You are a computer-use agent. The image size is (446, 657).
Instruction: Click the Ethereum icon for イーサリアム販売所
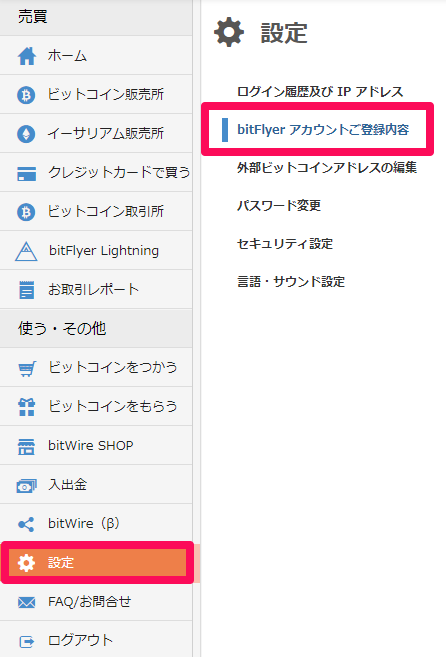(26, 134)
